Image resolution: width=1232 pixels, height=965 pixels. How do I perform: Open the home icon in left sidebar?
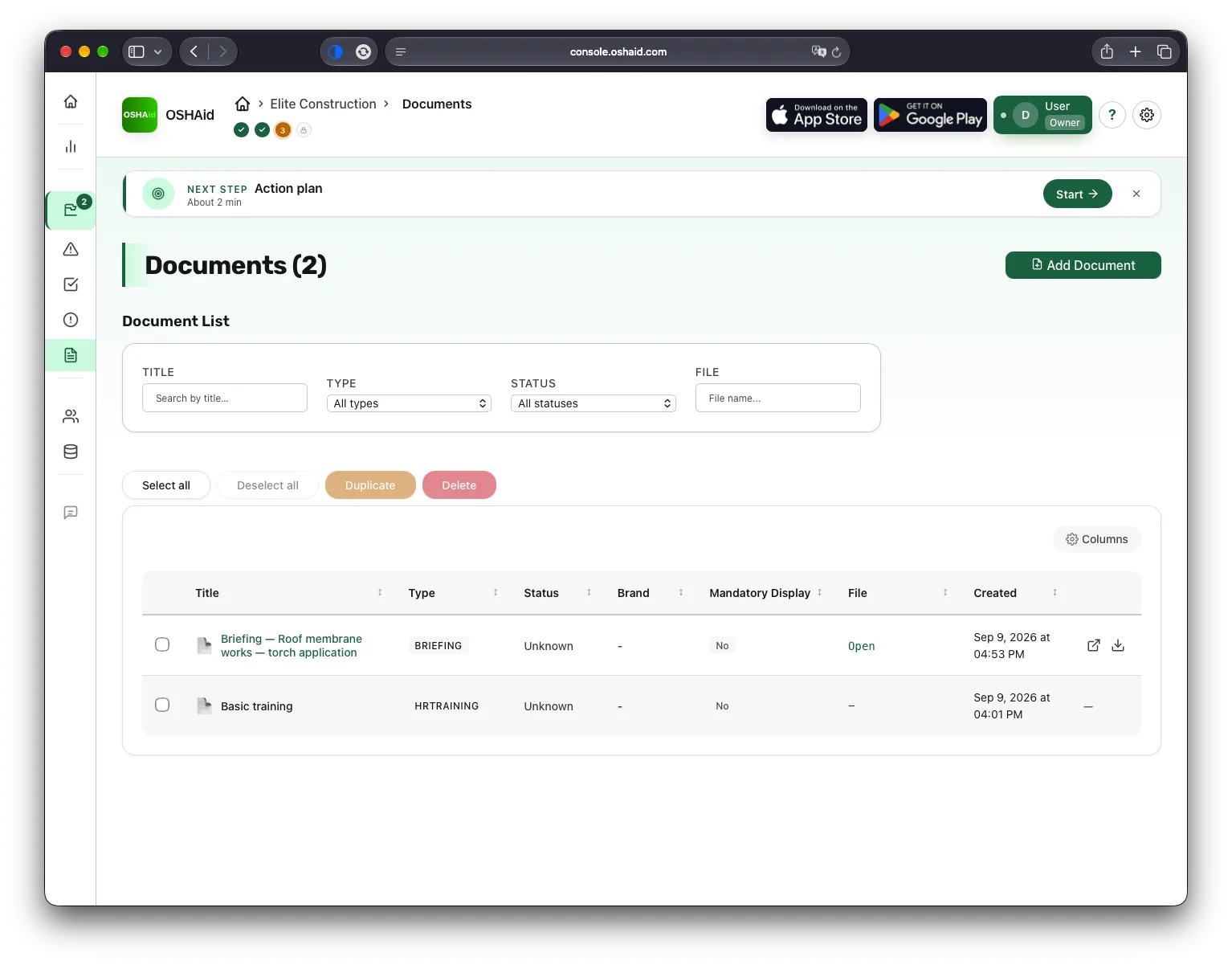tap(71, 101)
